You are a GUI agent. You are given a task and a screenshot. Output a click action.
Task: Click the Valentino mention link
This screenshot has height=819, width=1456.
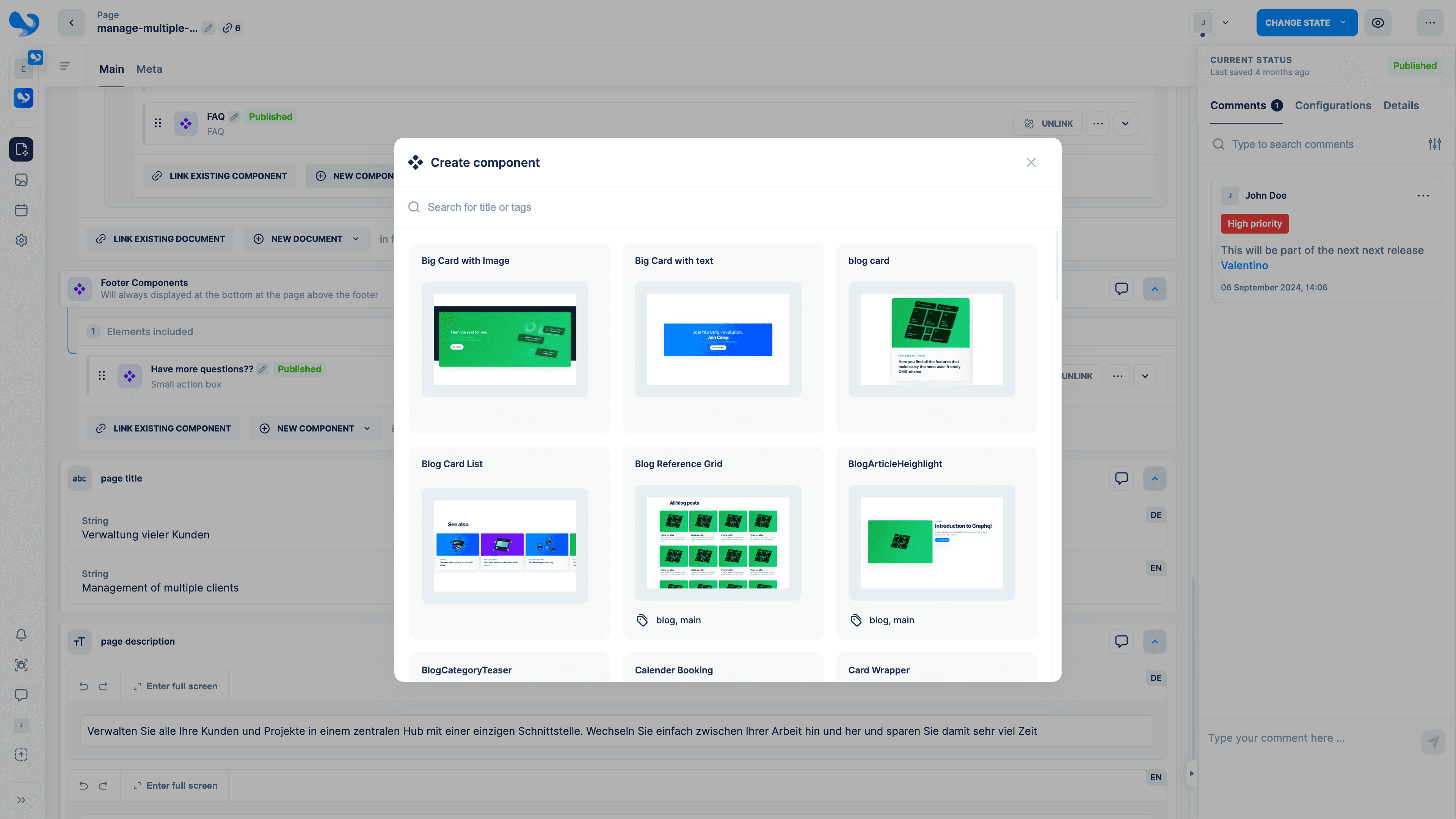(x=1244, y=266)
